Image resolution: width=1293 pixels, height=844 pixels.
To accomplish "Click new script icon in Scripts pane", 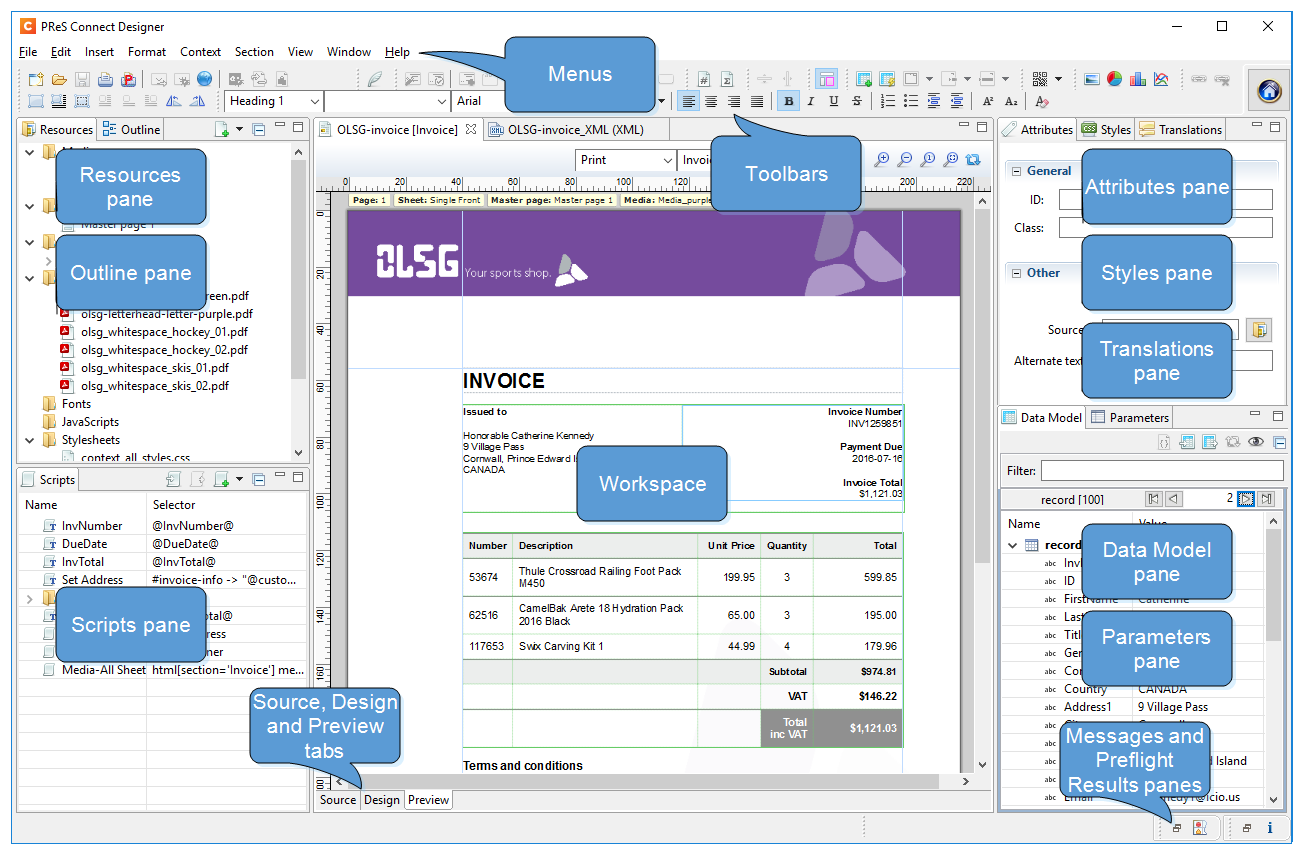I will 222,480.
